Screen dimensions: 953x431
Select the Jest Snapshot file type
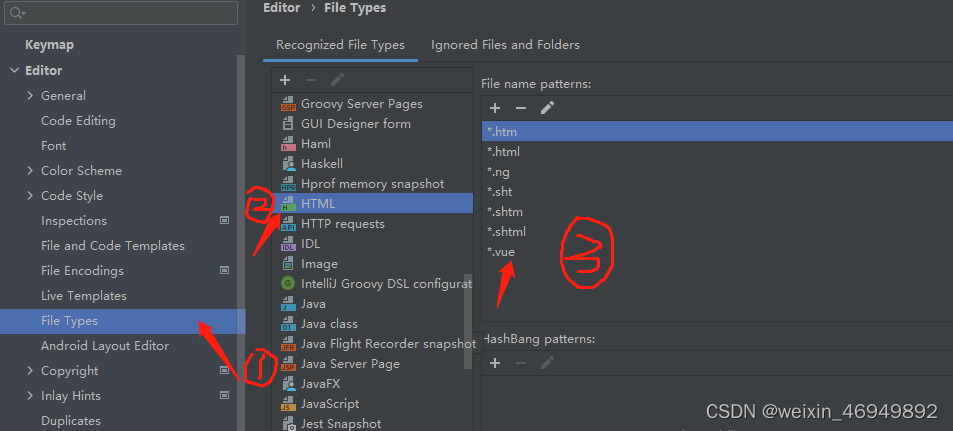point(373,424)
